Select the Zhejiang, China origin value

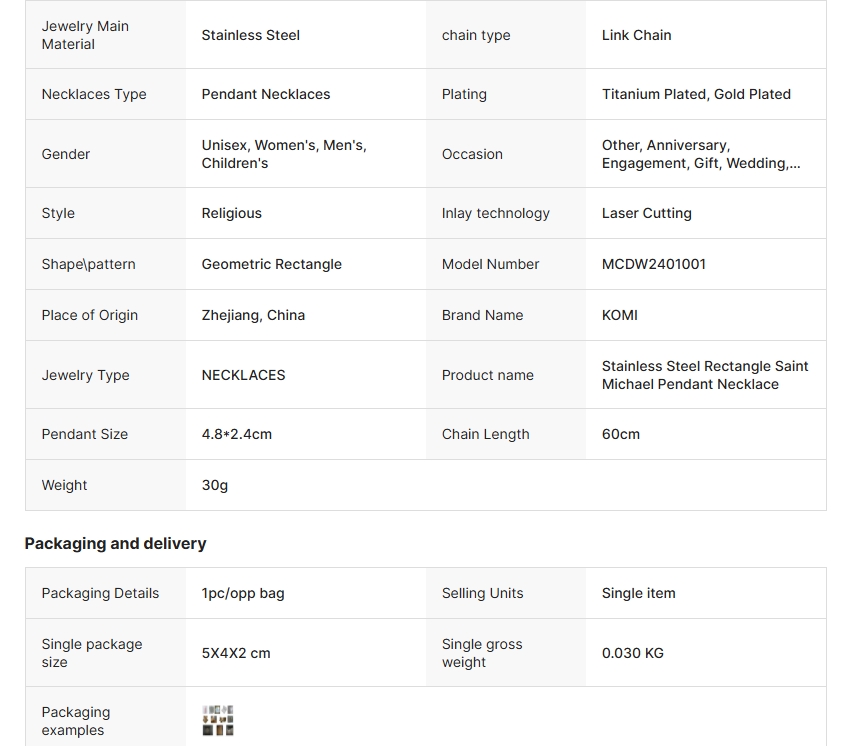coord(253,315)
